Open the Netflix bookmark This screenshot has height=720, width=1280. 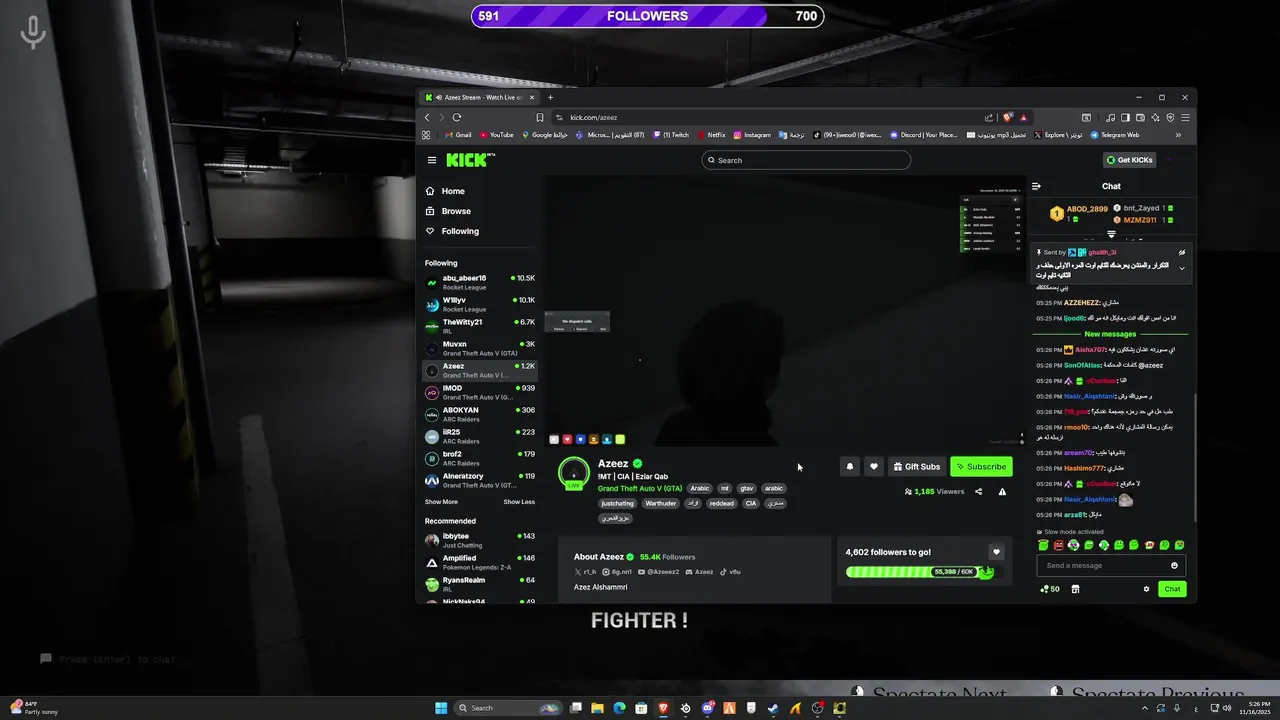pyautogui.click(x=711, y=135)
